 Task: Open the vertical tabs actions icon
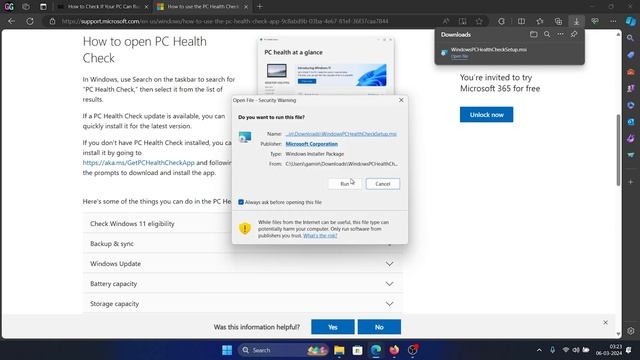coord(43,7)
